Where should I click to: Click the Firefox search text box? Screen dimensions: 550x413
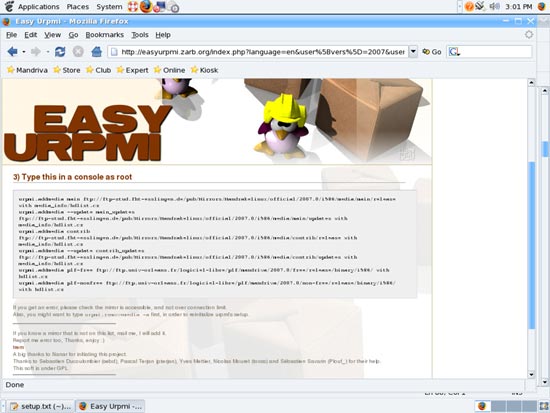coord(495,52)
